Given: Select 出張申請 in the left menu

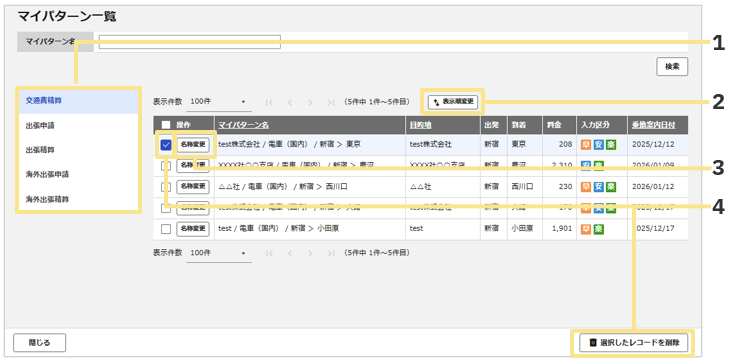Looking at the screenshot, I should tap(78, 126).
